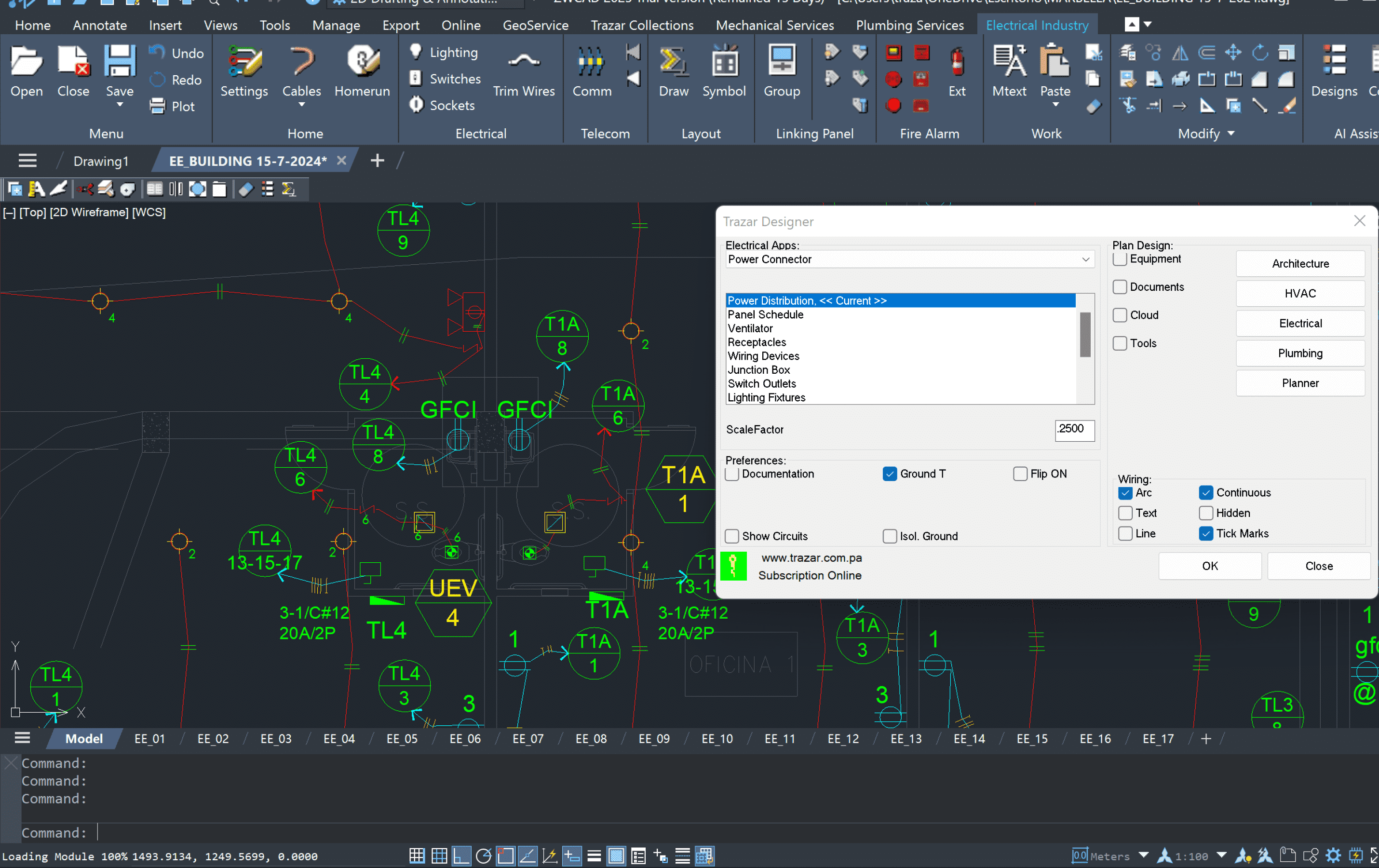Switch to the Drawing1 document tab
Image resolution: width=1379 pixels, height=868 pixels.
pos(101,161)
